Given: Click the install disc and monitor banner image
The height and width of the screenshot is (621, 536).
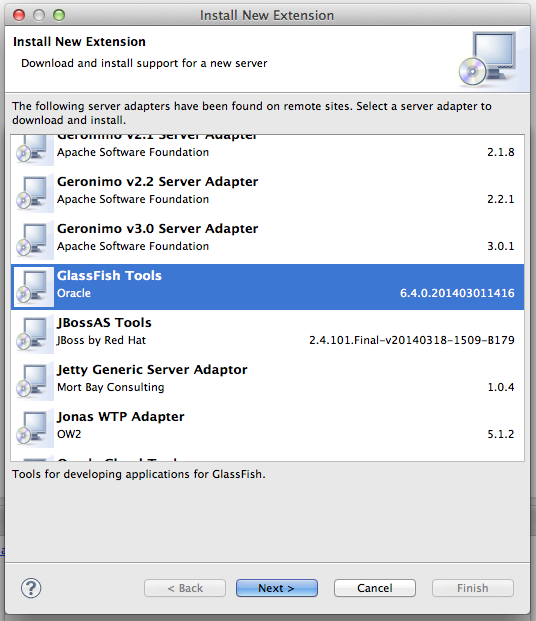Looking at the screenshot, I should 487,59.
